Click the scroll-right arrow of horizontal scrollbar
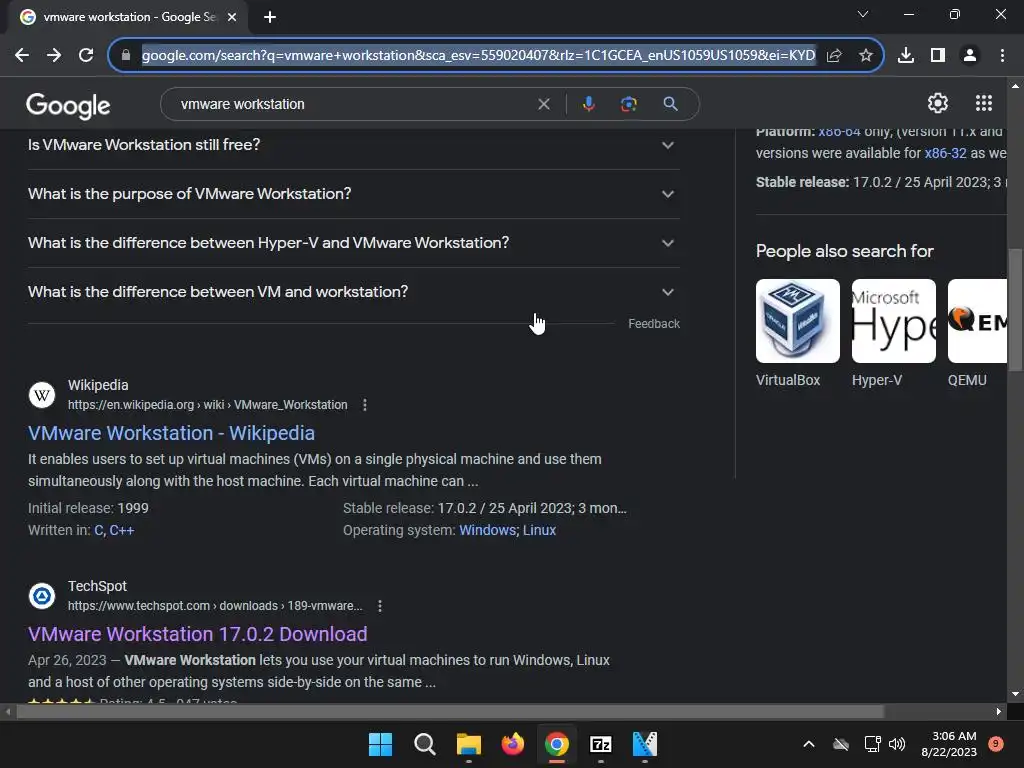Screen dimensions: 1024x768 pos(999,712)
